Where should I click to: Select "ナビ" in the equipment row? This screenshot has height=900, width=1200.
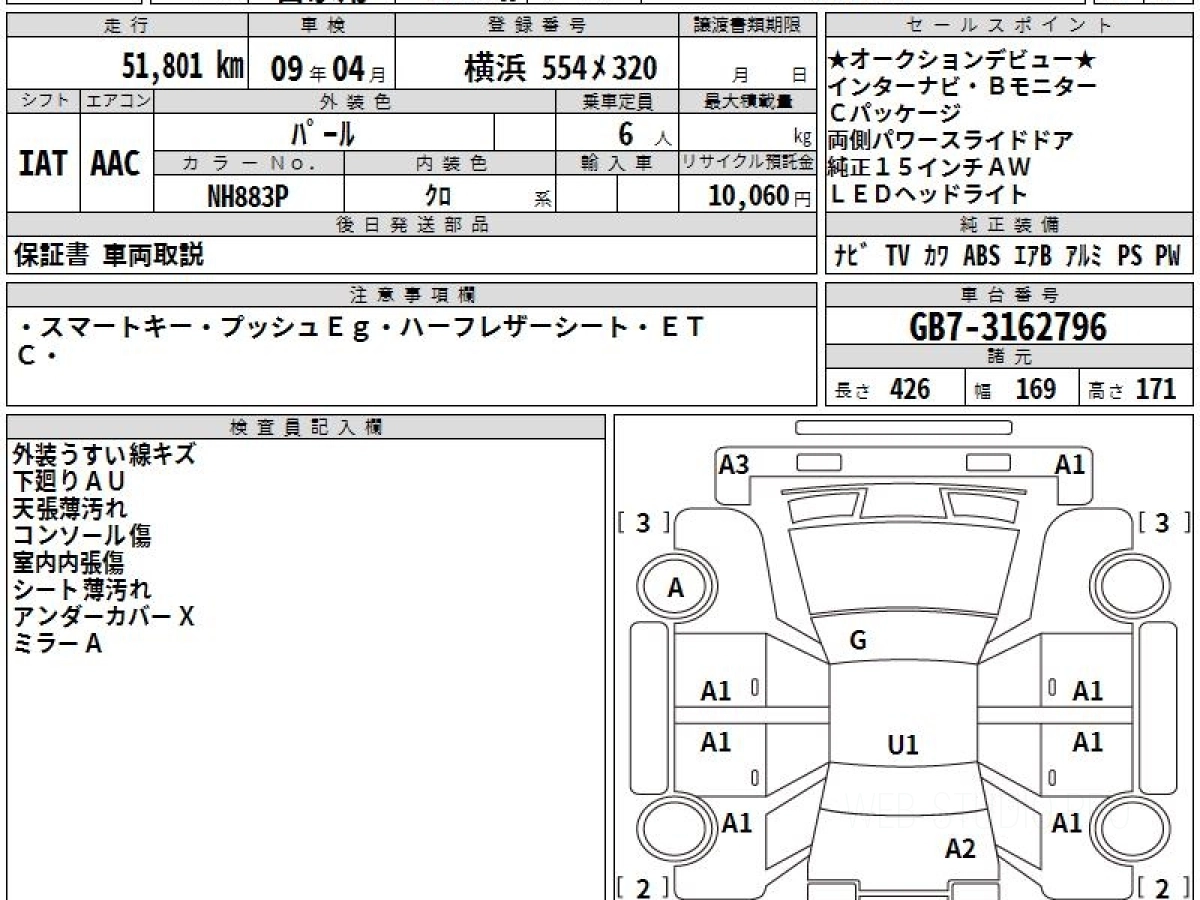pos(850,256)
